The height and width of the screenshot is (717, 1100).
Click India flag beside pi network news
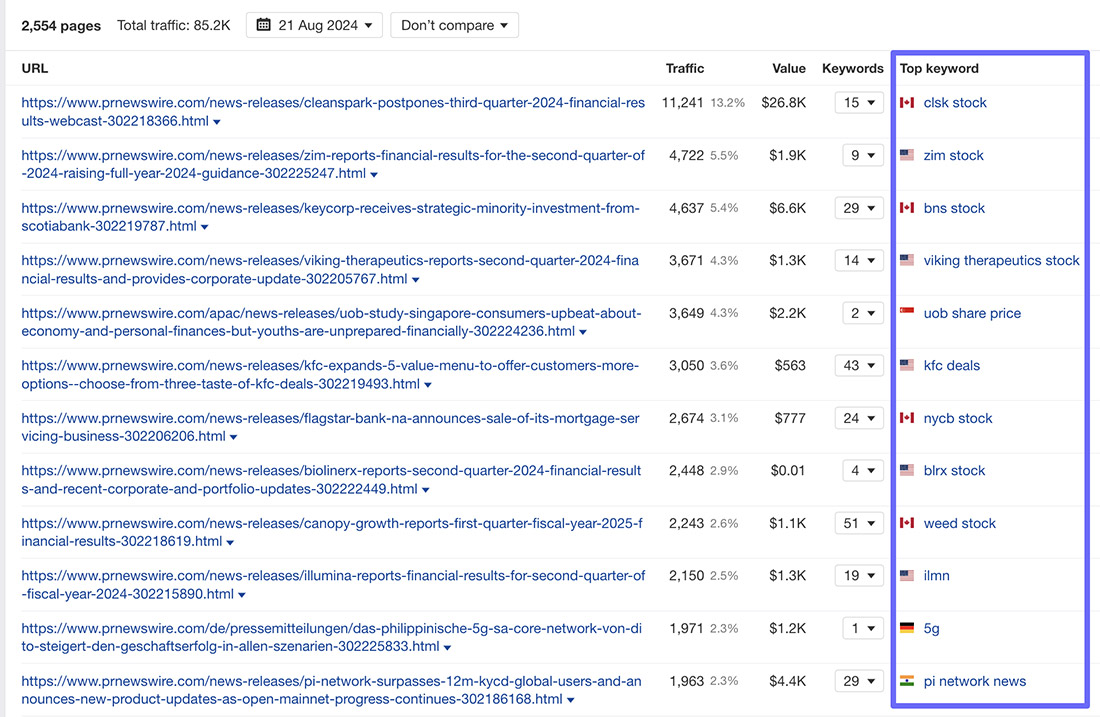point(907,681)
